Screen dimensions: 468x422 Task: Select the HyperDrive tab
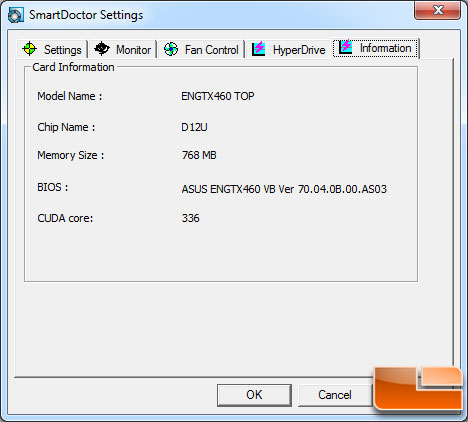tap(289, 49)
